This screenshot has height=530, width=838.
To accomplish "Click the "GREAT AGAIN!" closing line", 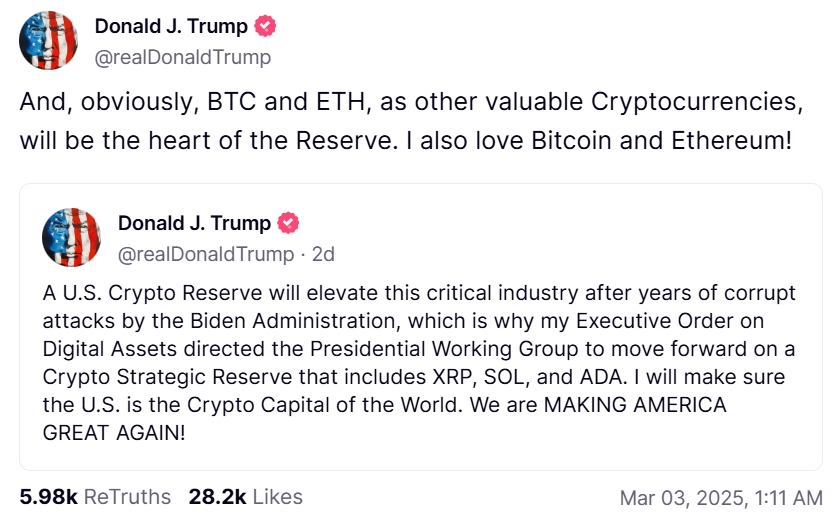I will pos(114,435).
